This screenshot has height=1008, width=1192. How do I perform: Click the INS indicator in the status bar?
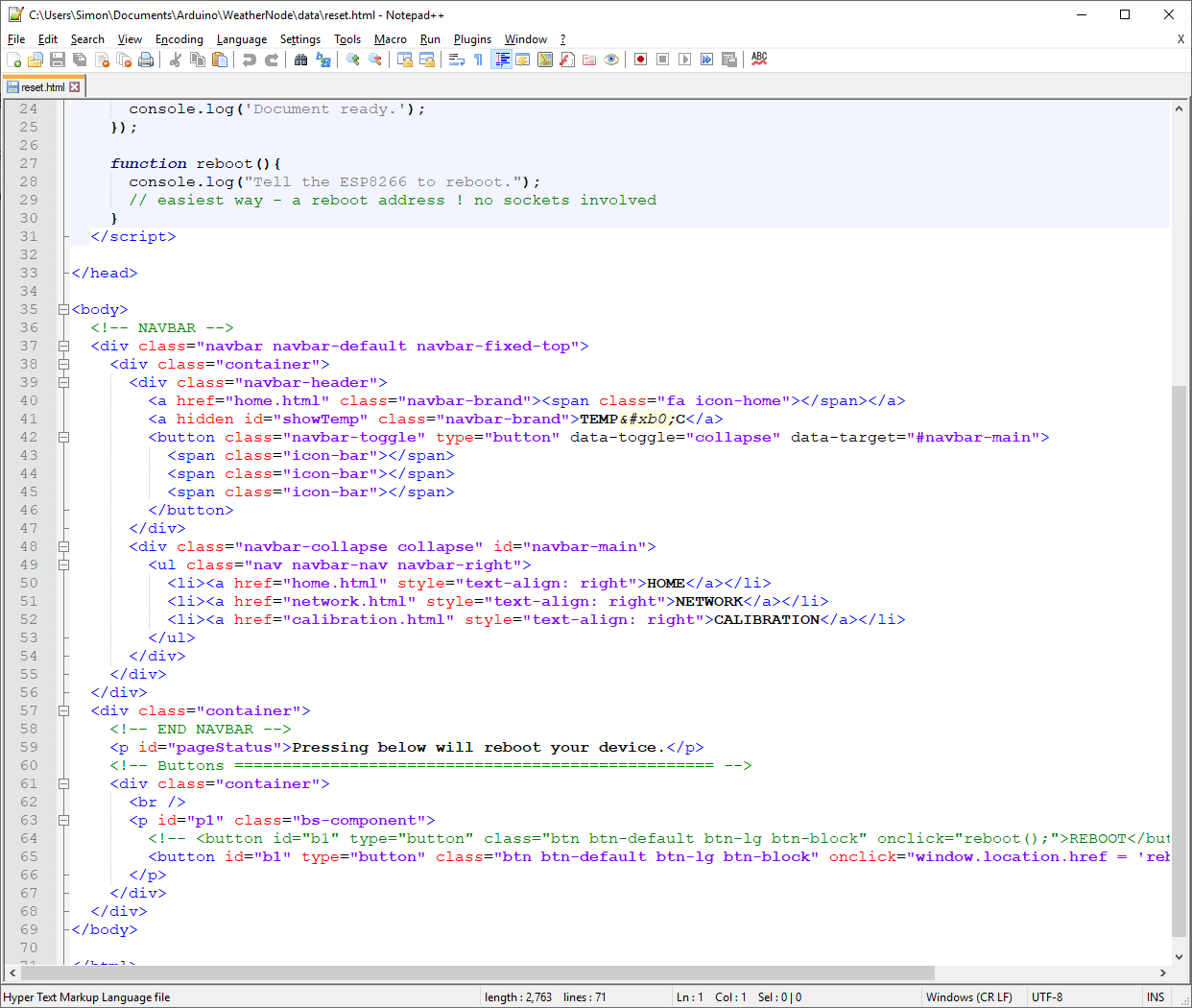pyautogui.click(x=1156, y=996)
